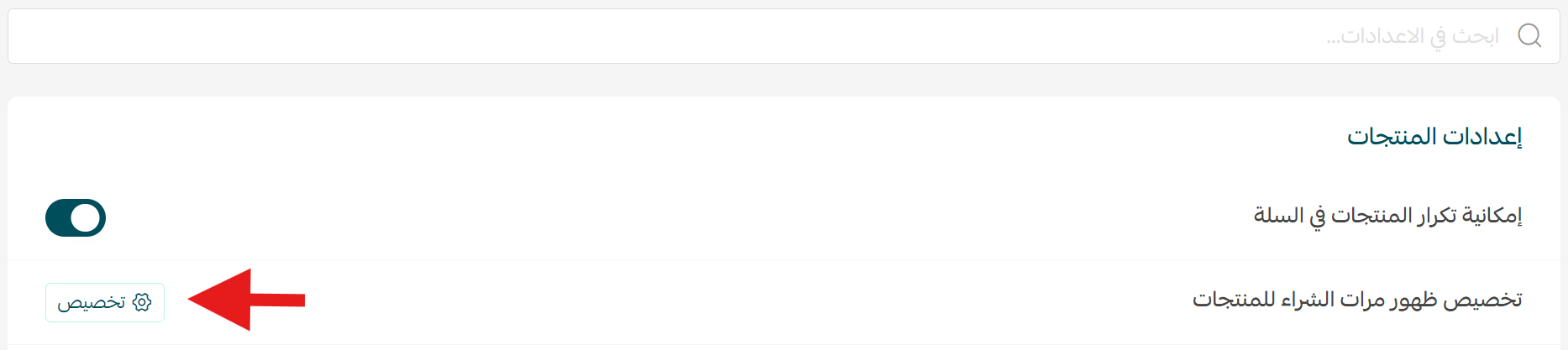Viewport: 1568px width, 350px height.
Task: Click the إعدادات المنتجات section heading
Action: tap(1435, 136)
